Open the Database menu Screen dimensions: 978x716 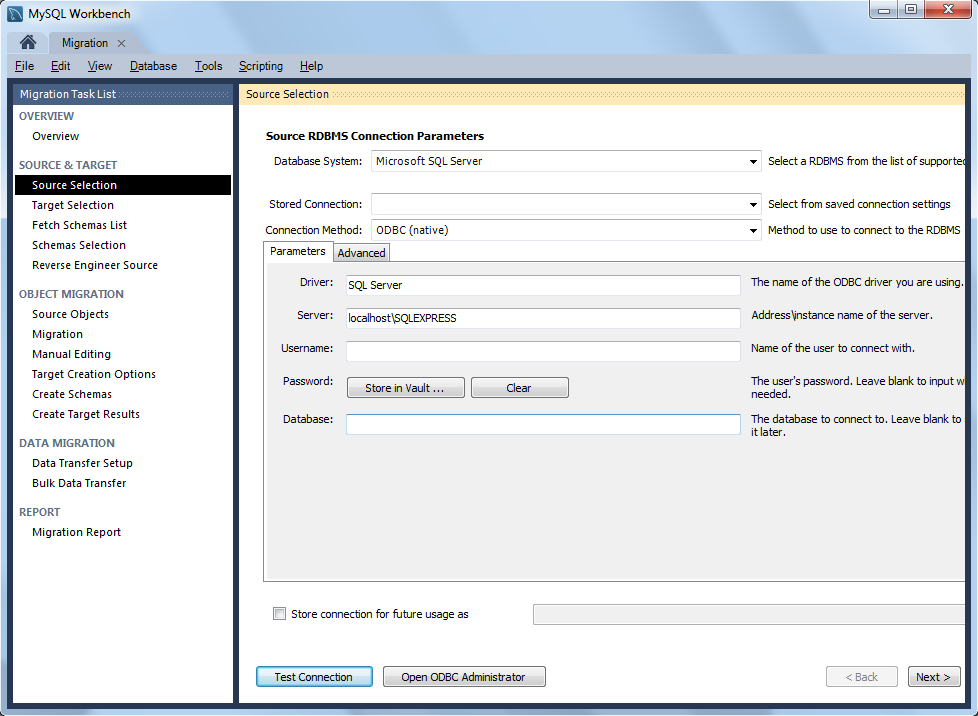(153, 66)
